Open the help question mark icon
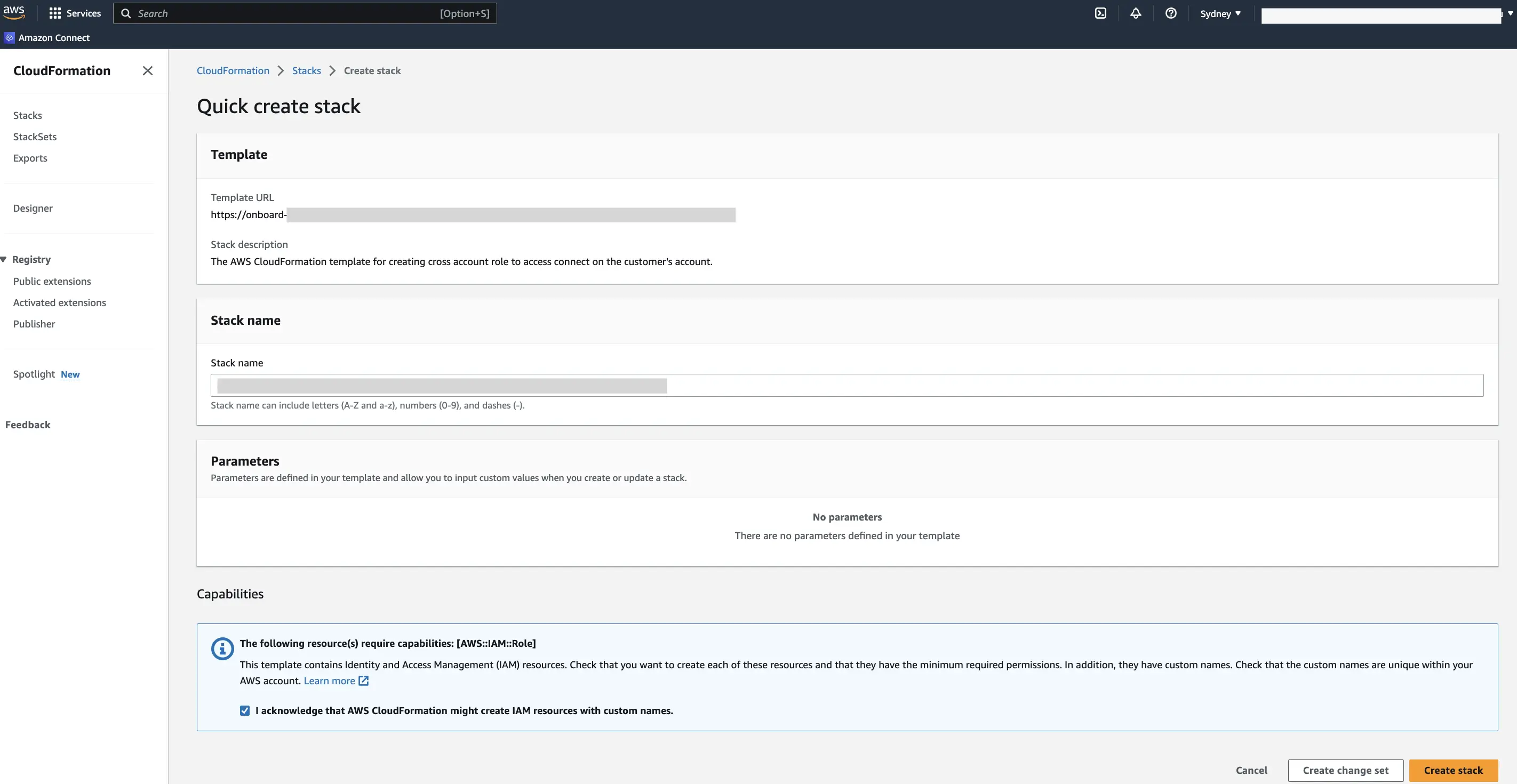1517x784 pixels. coord(1171,13)
